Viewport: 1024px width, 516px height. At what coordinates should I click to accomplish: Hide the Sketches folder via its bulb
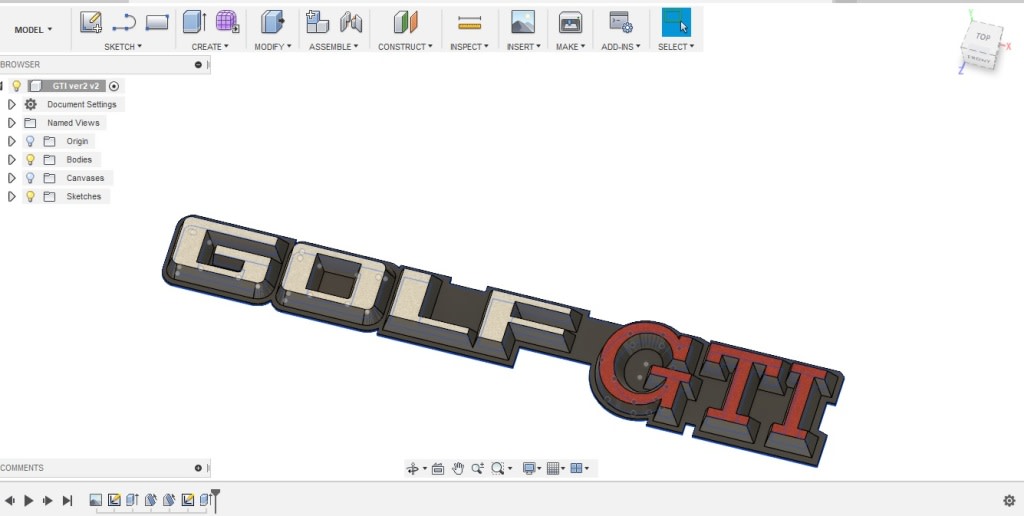(x=29, y=196)
